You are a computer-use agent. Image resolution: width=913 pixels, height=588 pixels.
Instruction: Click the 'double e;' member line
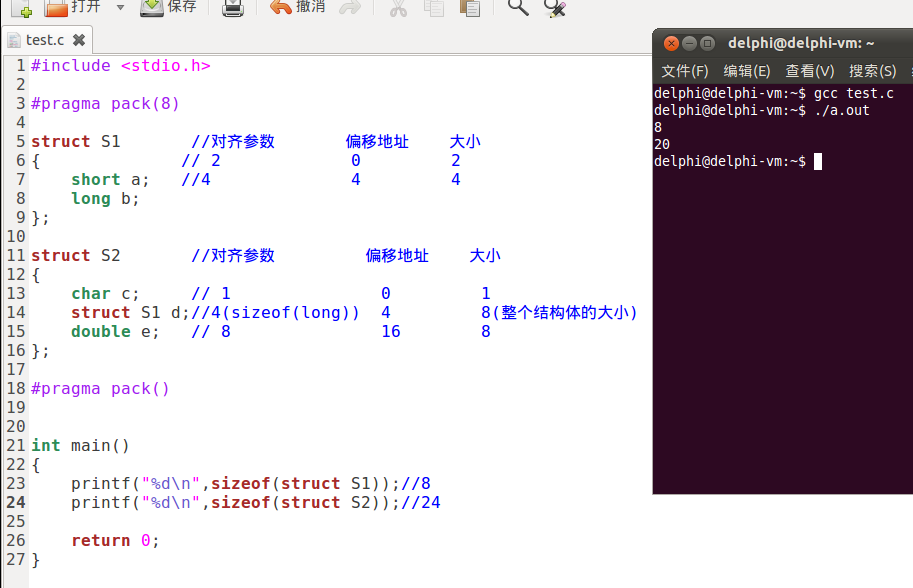click(115, 331)
